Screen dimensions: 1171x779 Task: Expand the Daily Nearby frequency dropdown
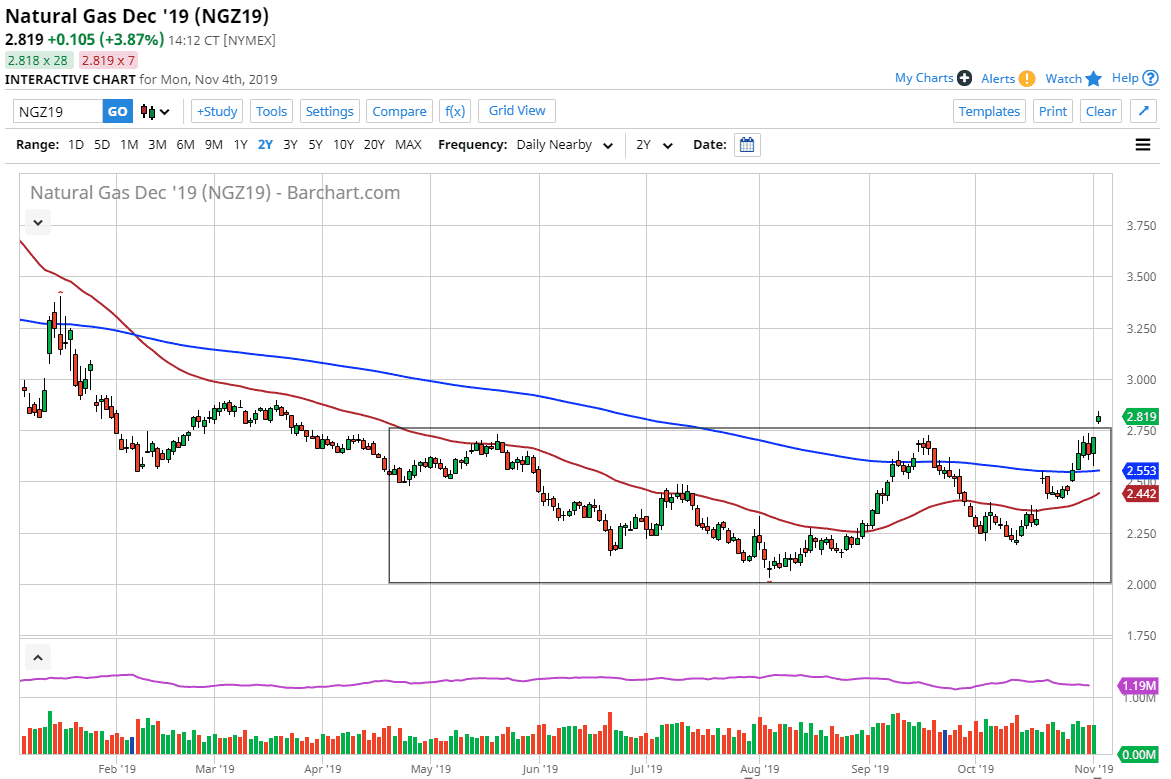click(x=564, y=145)
